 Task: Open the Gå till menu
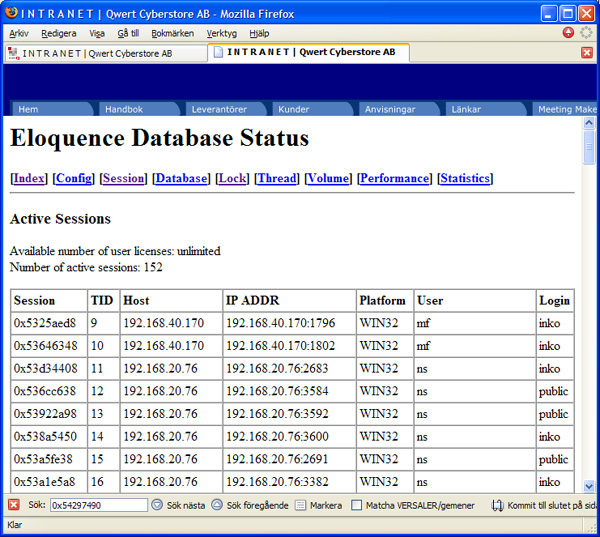(x=128, y=33)
